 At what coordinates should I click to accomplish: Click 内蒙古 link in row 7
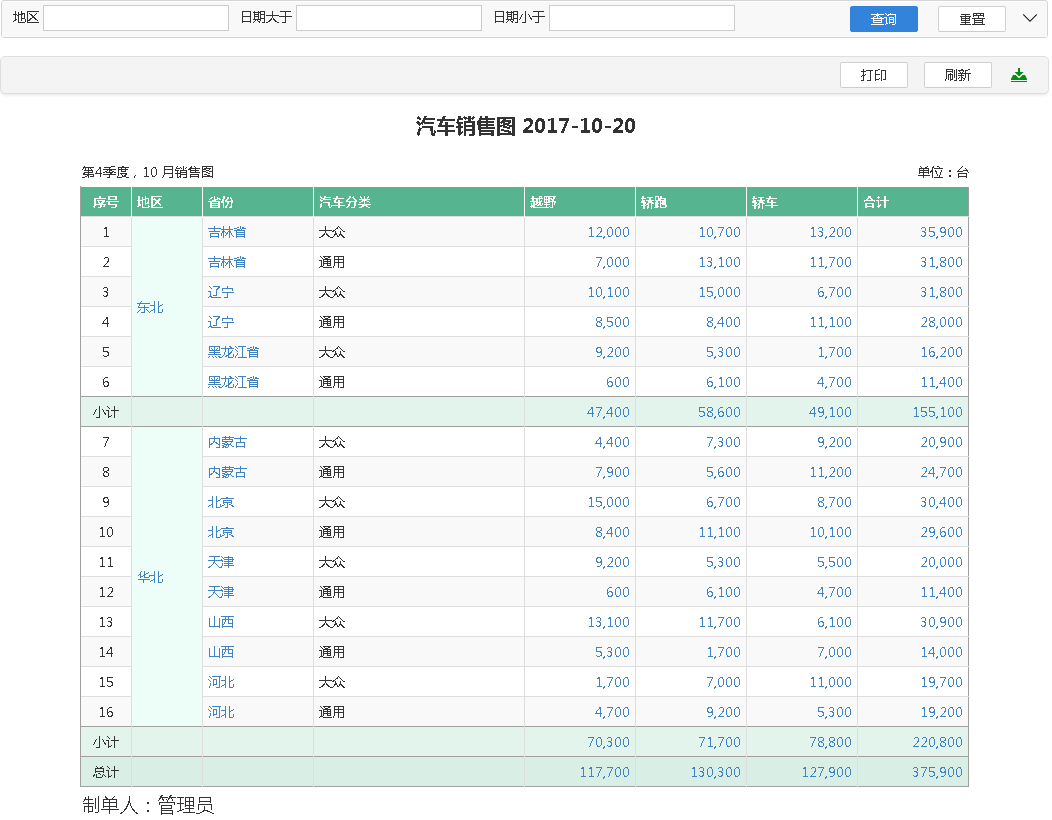tap(227, 442)
